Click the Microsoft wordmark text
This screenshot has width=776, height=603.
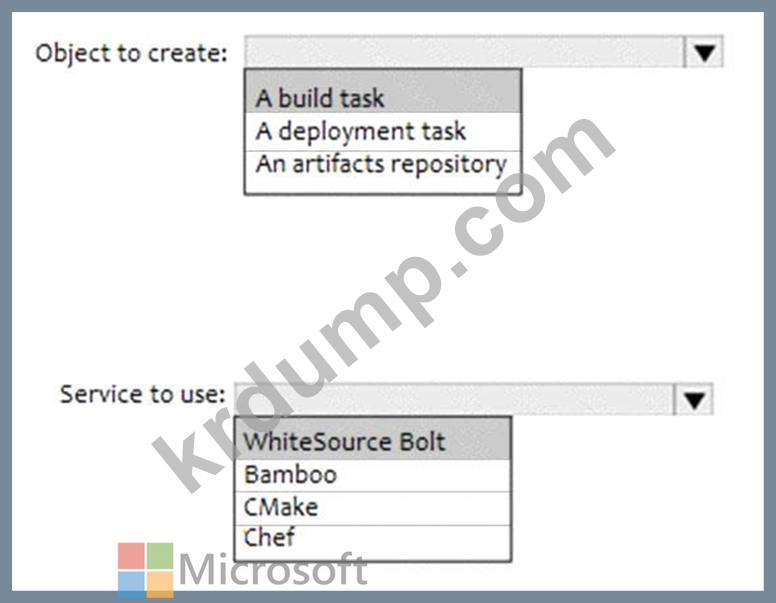pyautogui.click(x=272, y=571)
